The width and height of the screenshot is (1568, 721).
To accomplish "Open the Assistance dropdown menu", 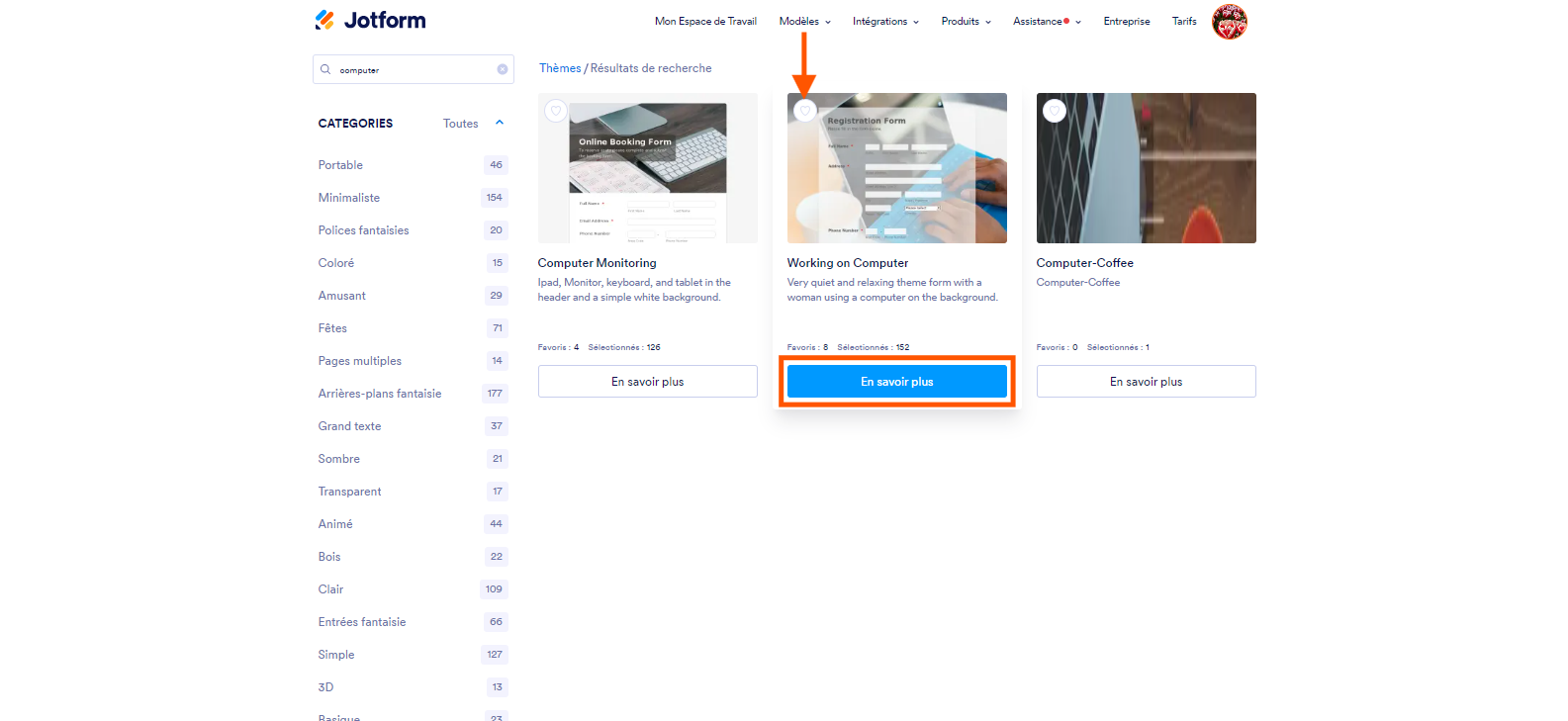I will [x=1047, y=21].
